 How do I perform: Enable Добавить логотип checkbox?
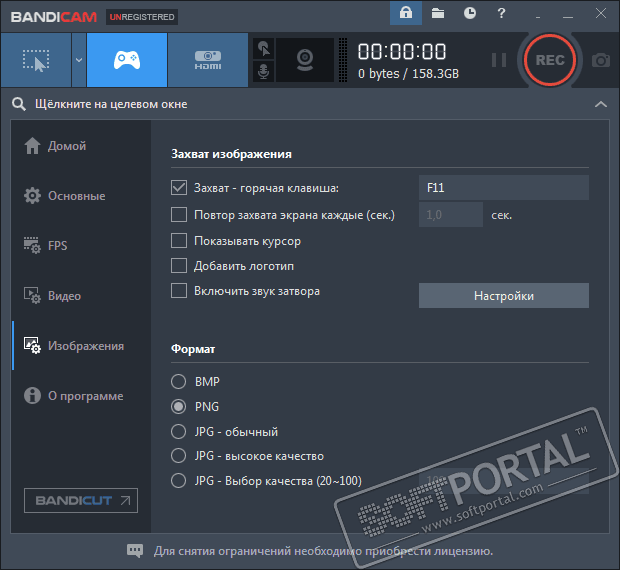[x=179, y=266]
